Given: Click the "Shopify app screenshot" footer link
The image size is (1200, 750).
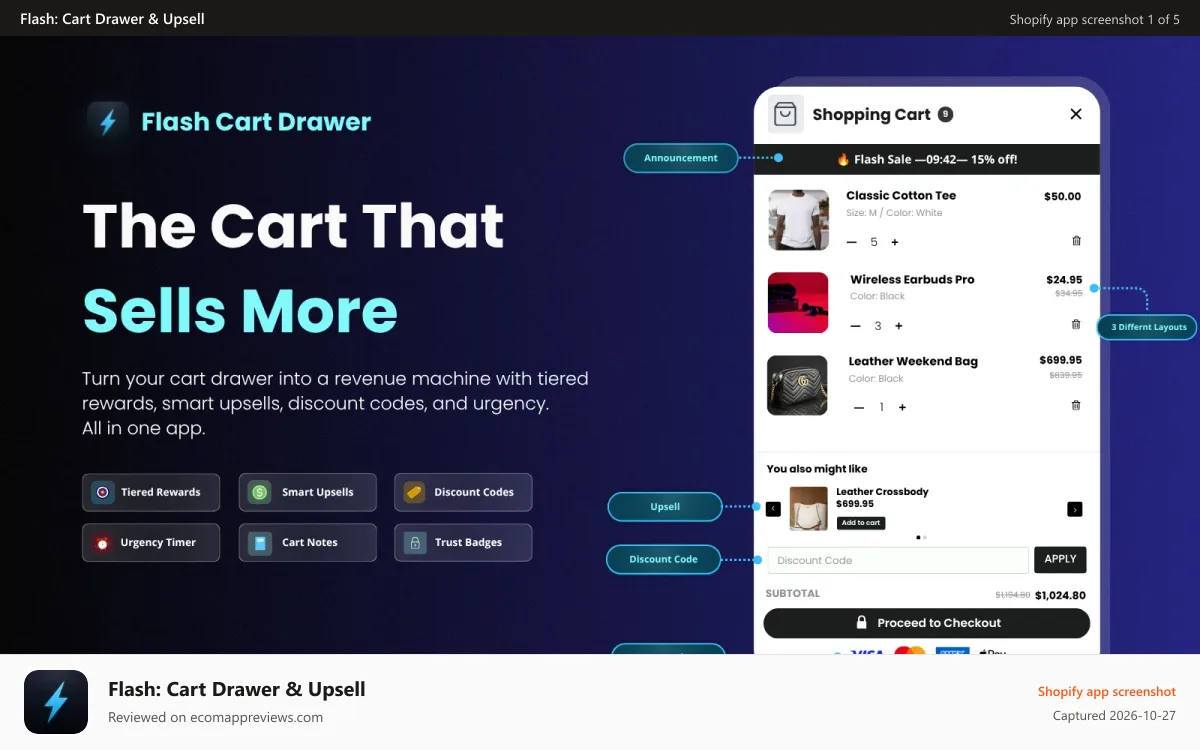Looking at the screenshot, I should [1107, 692].
